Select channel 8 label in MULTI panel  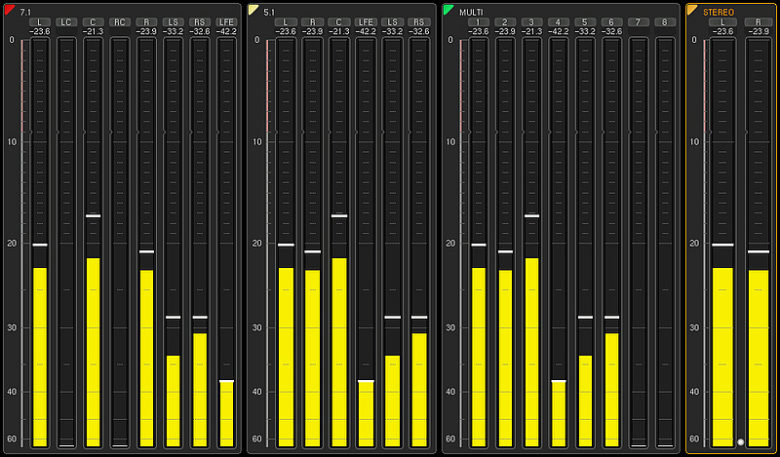click(664, 21)
